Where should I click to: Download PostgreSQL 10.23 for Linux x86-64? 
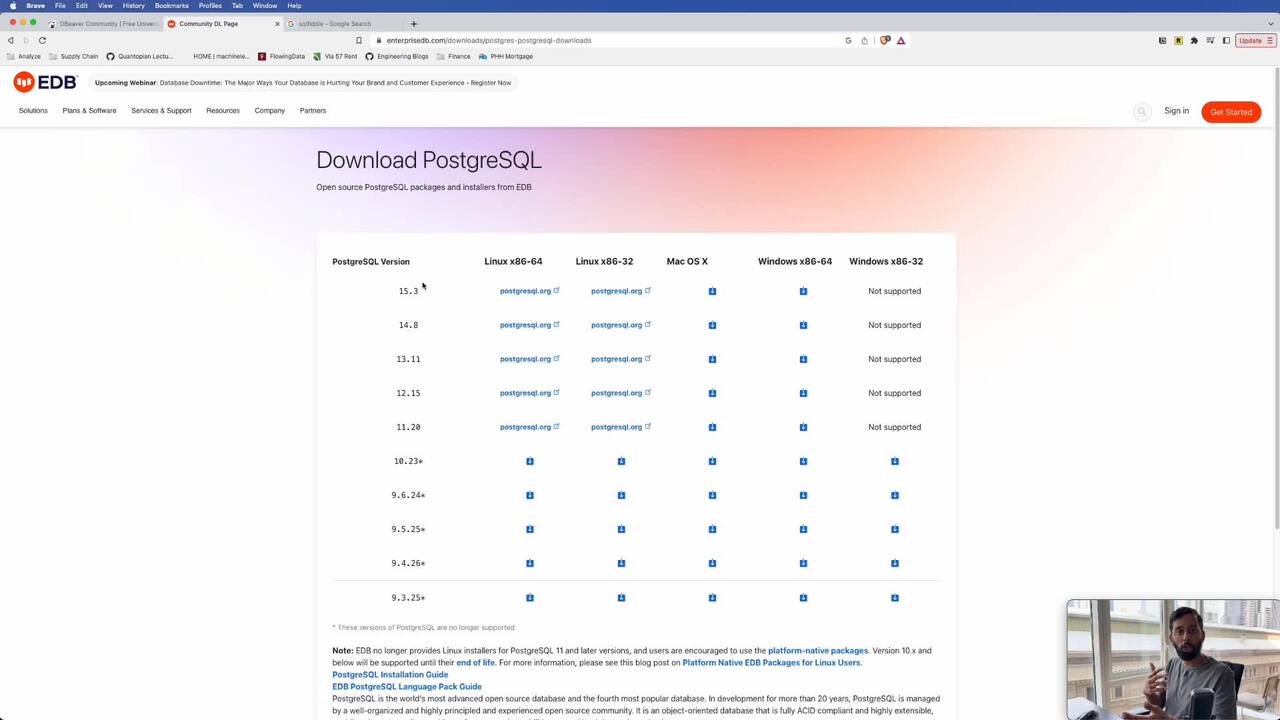[x=530, y=461]
